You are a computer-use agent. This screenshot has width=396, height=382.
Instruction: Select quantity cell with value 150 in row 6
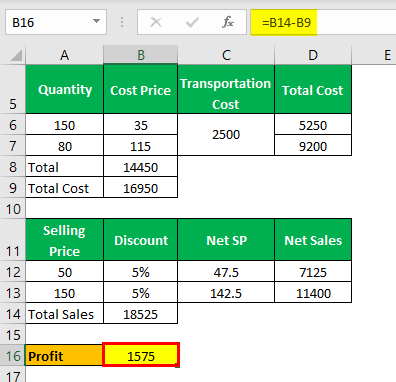coord(65,125)
